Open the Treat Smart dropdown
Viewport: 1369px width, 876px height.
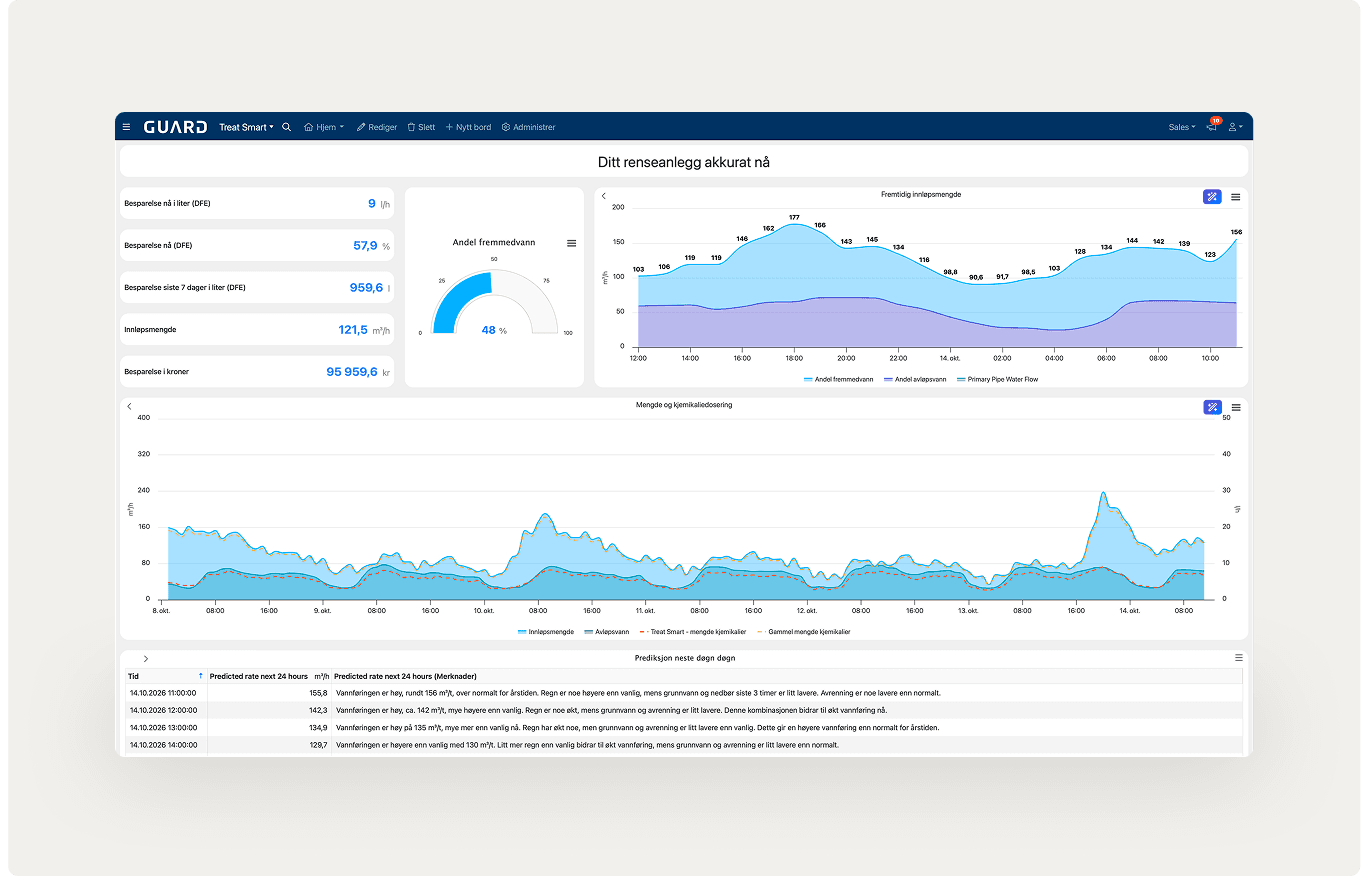coord(246,127)
